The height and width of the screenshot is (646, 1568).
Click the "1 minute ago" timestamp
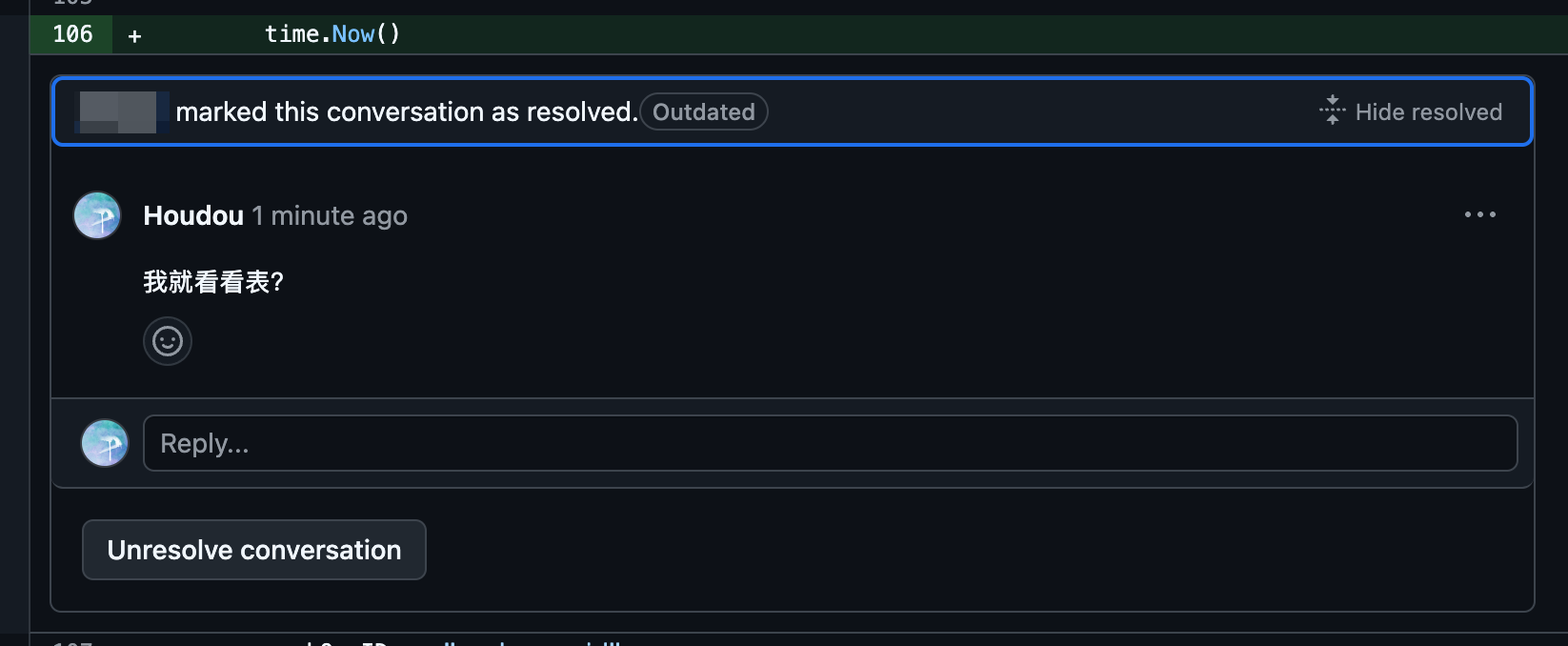pyautogui.click(x=330, y=216)
